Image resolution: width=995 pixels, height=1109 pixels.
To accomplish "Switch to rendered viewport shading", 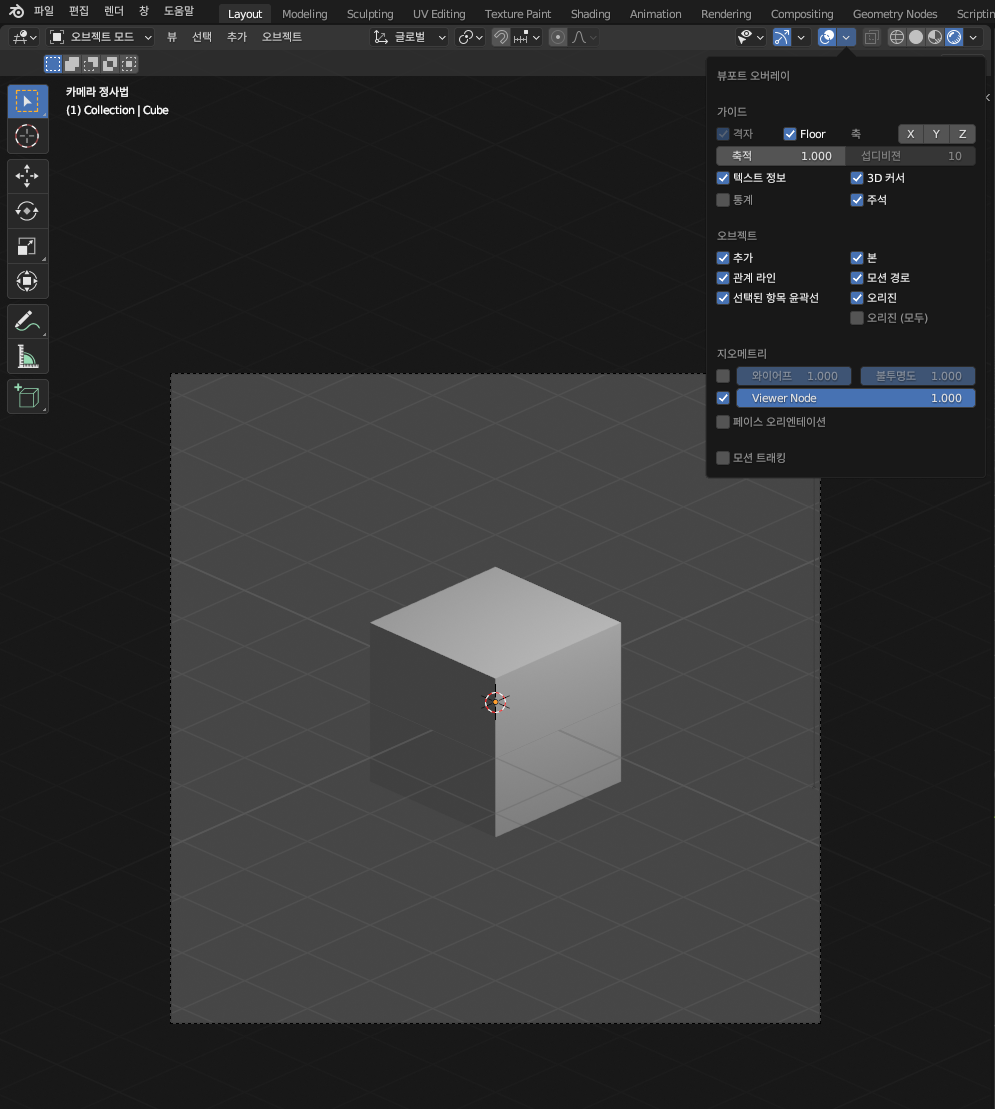I will click(954, 37).
